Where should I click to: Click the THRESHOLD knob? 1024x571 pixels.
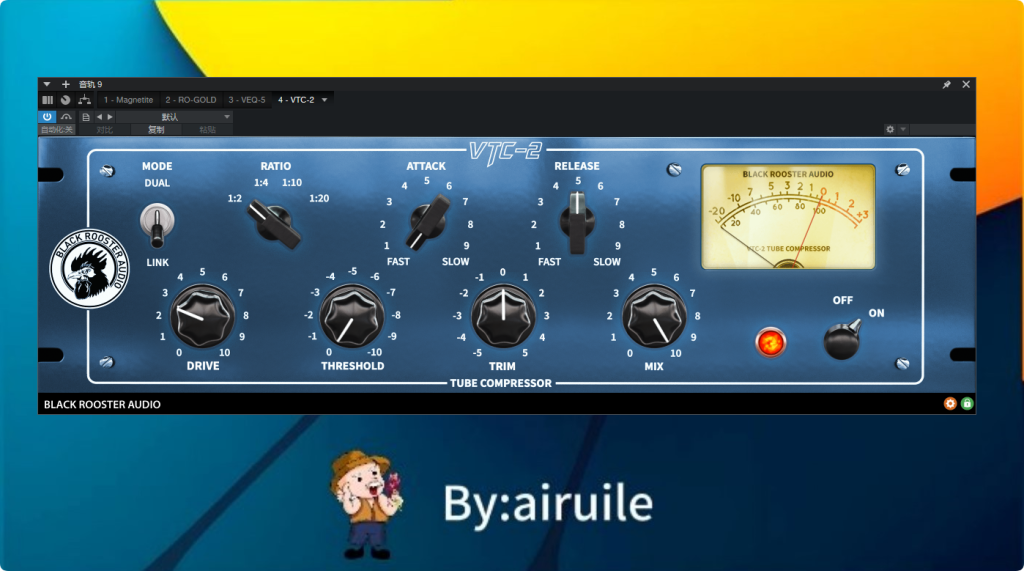point(353,316)
